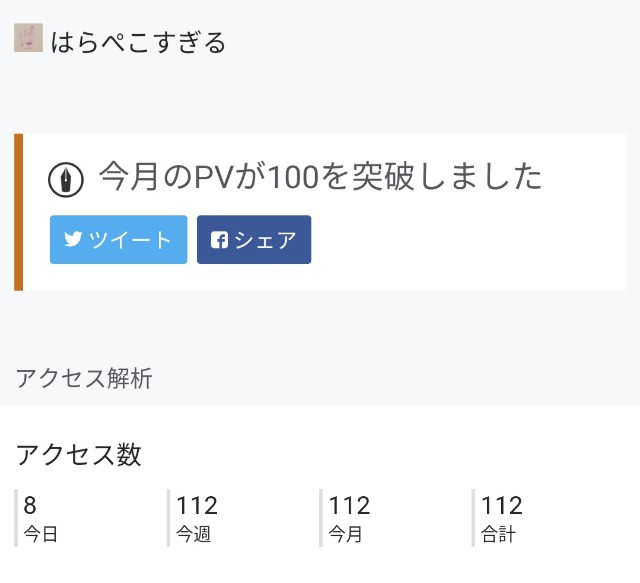Open the はらぺこすぎる blog title
This screenshot has width=640, height=583.
(138, 42)
